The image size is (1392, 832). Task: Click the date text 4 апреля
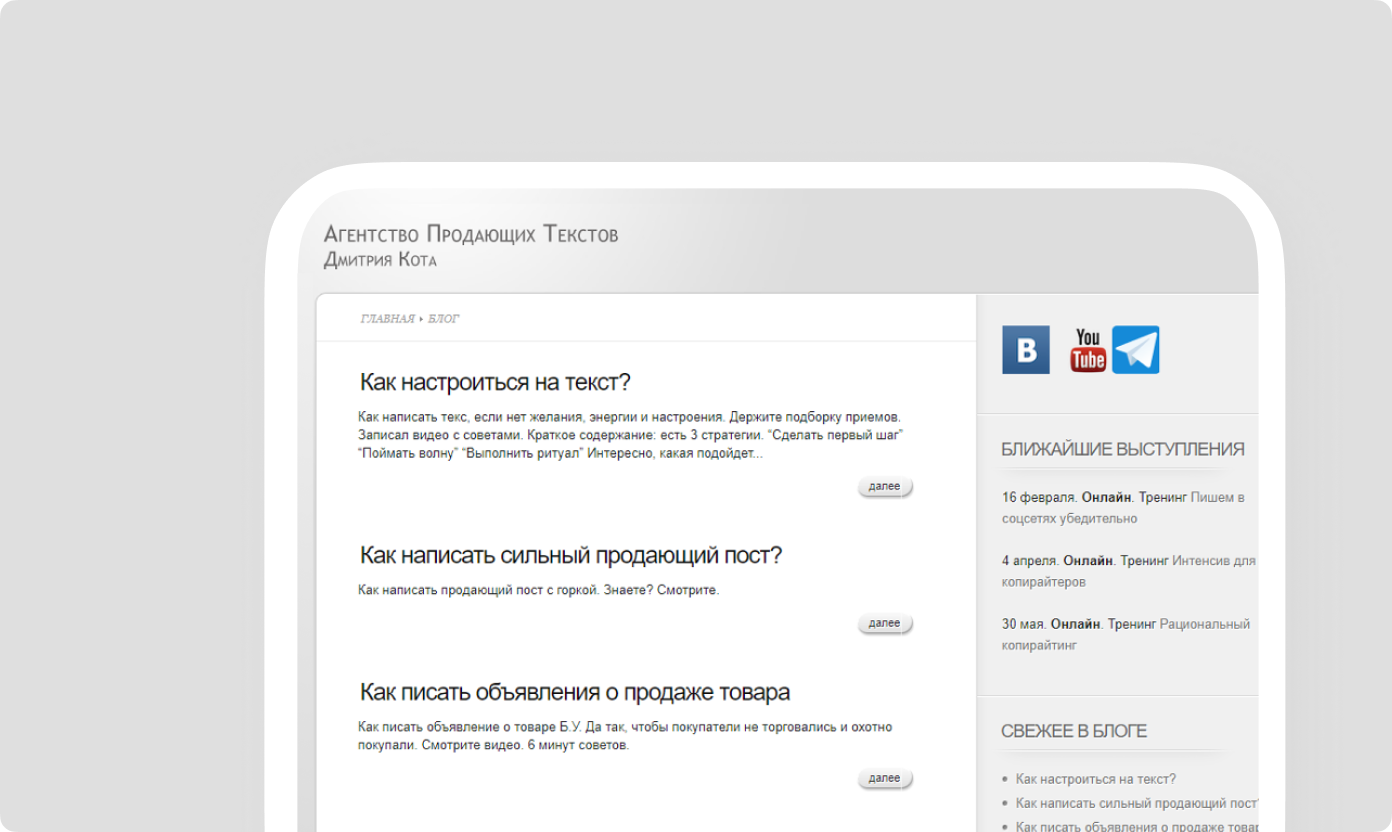pos(1030,561)
